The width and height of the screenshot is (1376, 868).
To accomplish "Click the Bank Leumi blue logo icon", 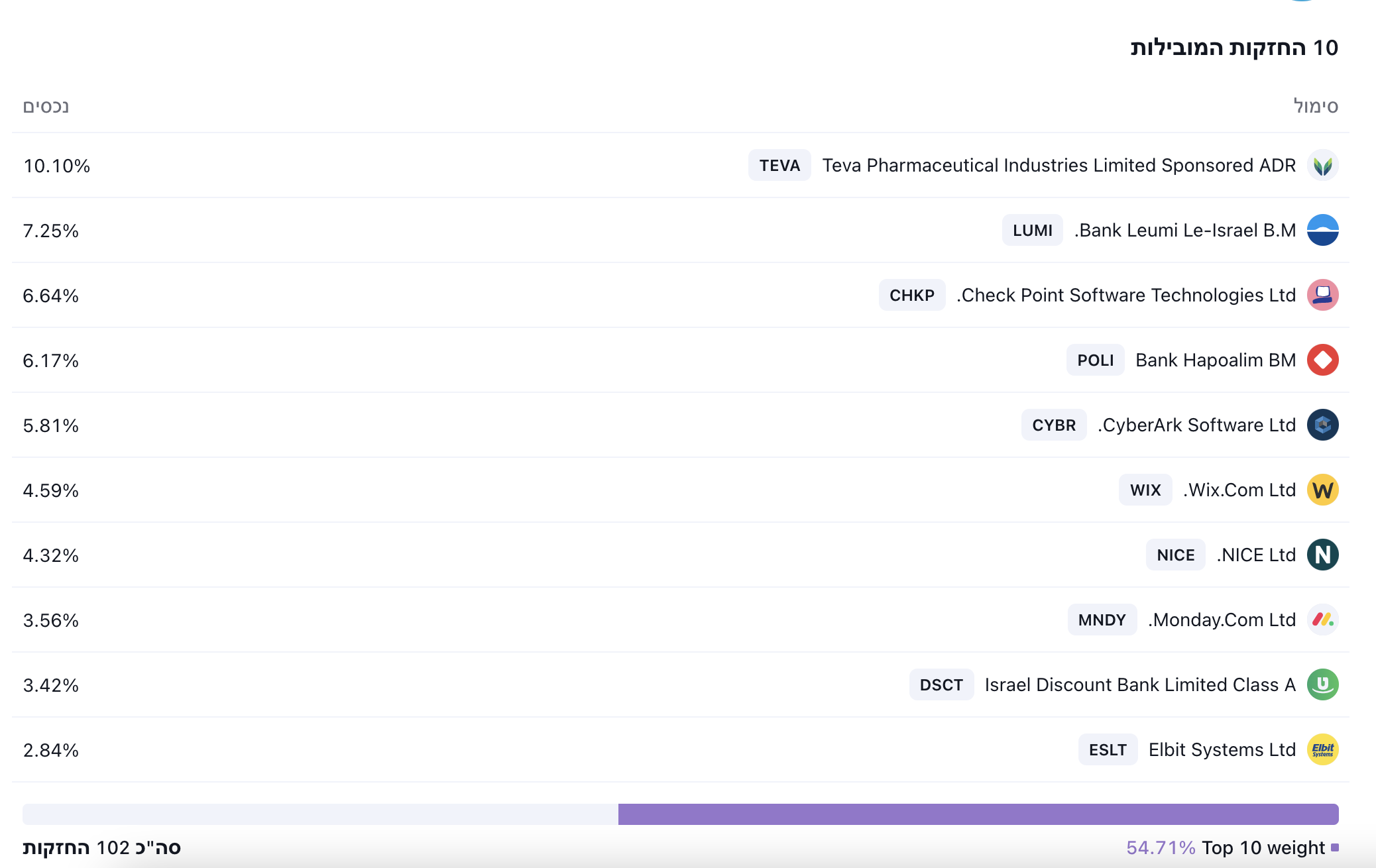I will click(x=1322, y=230).
